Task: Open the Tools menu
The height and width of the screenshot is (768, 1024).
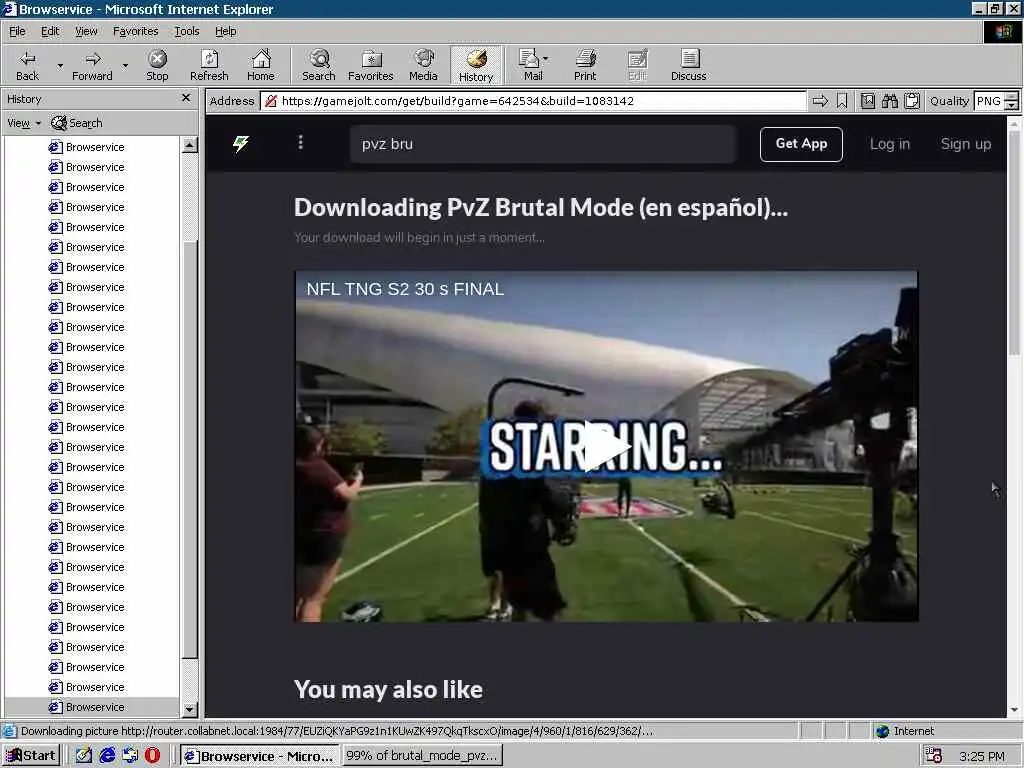Action: click(x=186, y=31)
